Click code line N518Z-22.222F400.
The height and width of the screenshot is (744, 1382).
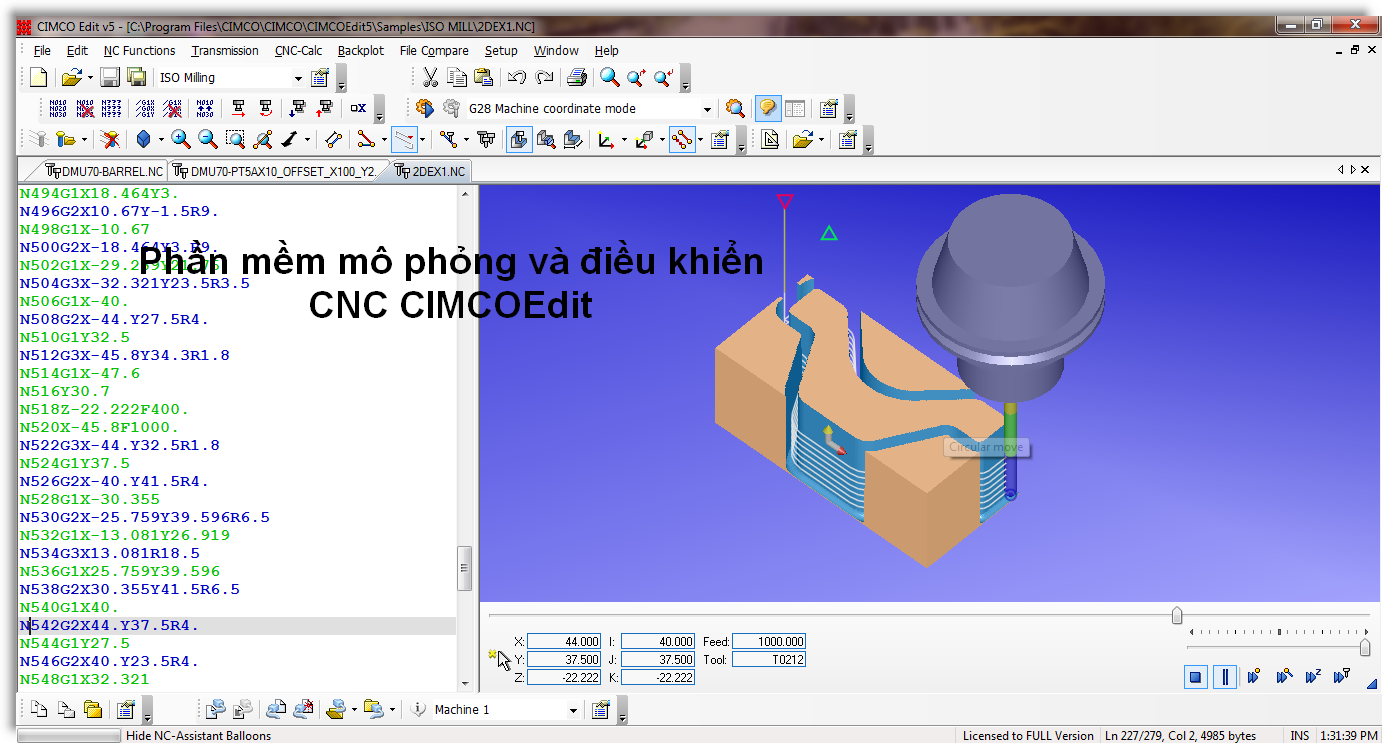coord(105,409)
